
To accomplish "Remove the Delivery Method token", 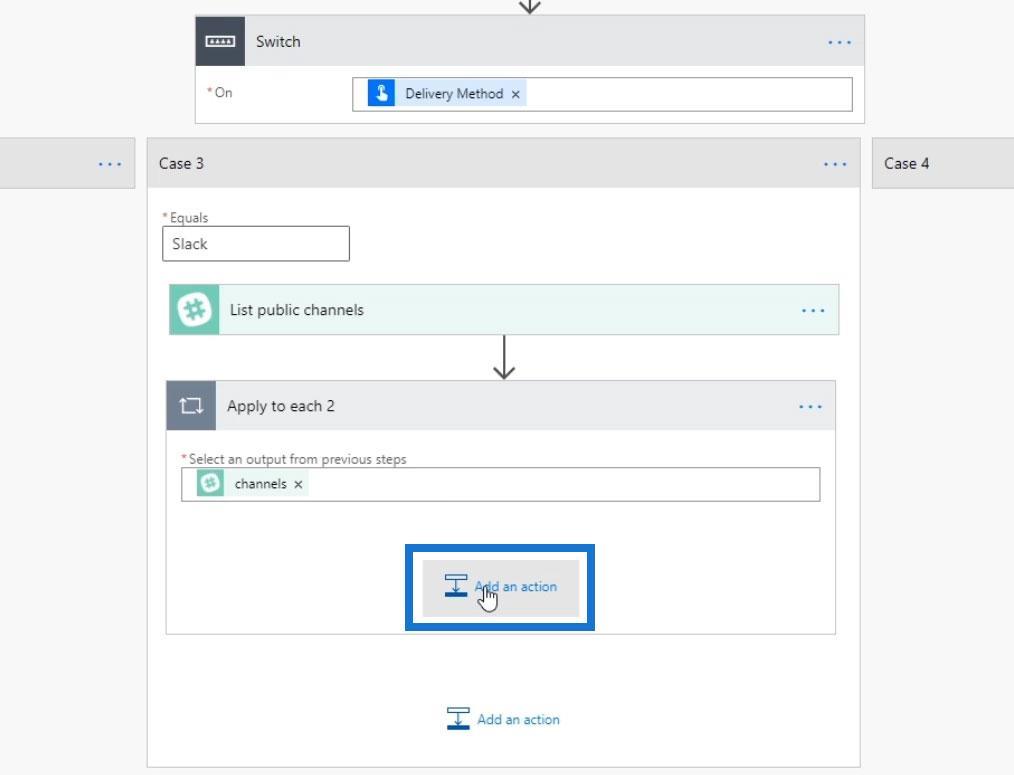I will pyautogui.click(x=515, y=94).
